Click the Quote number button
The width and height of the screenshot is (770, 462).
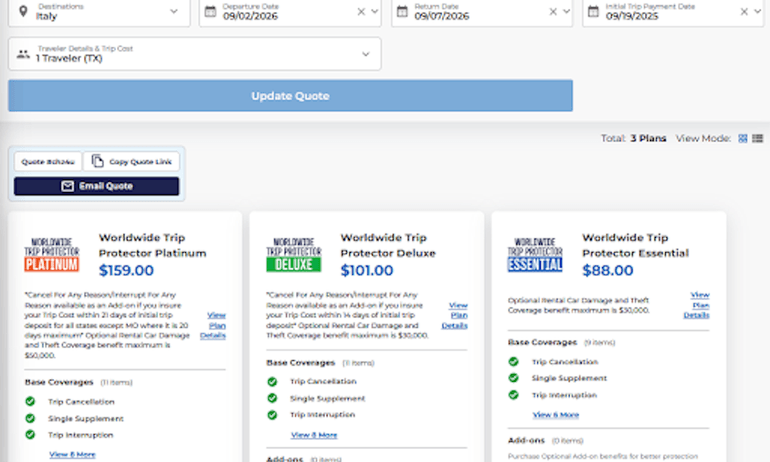tap(45, 162)
